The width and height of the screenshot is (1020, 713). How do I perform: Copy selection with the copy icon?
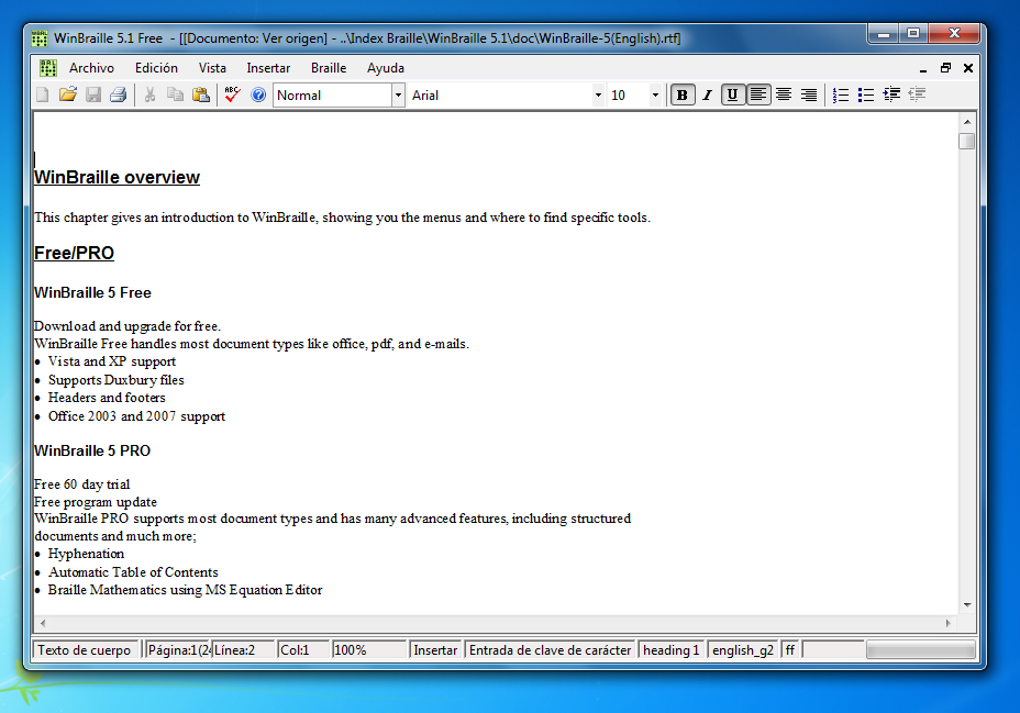tap(175, 95)
